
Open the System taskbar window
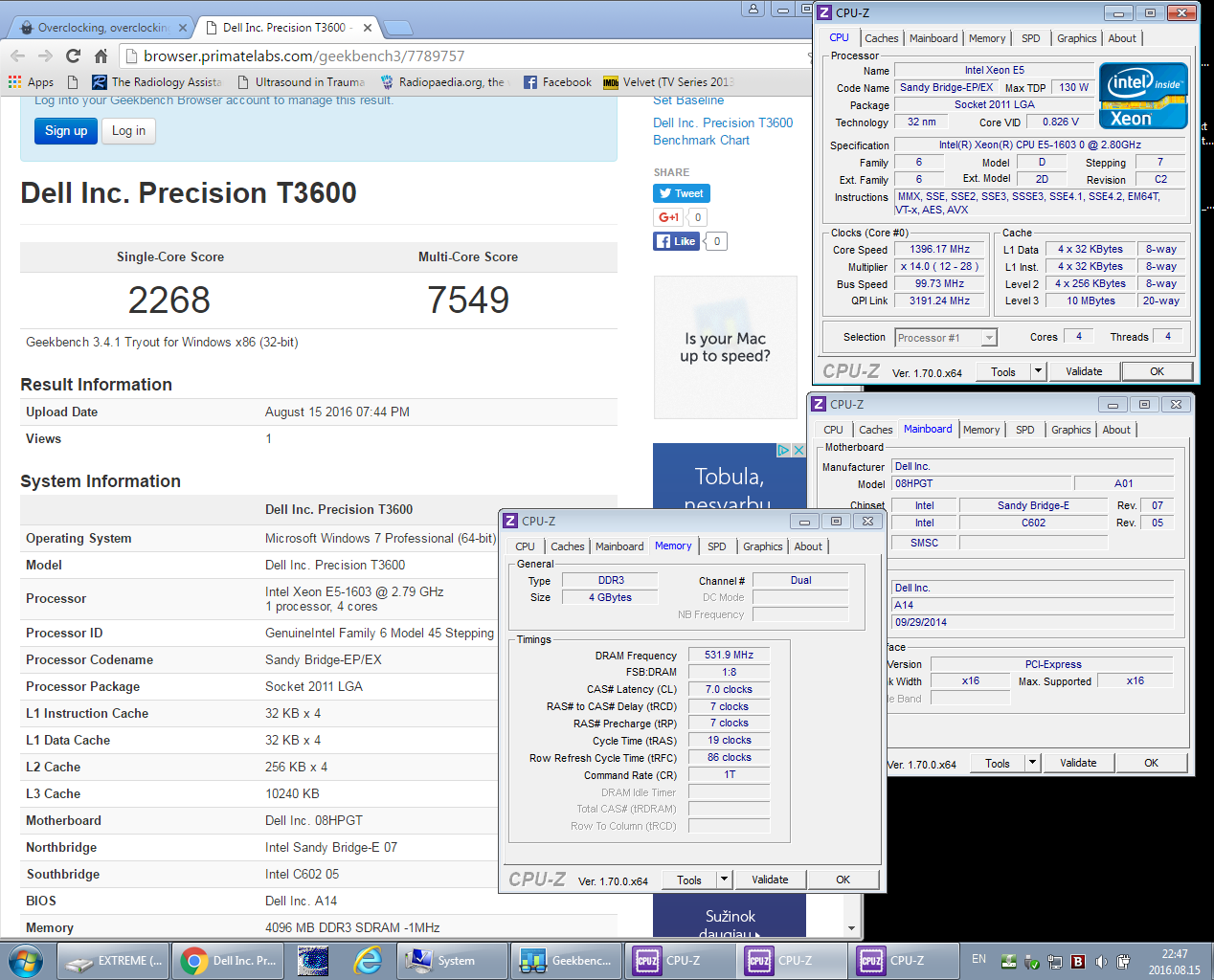point(452,961)
